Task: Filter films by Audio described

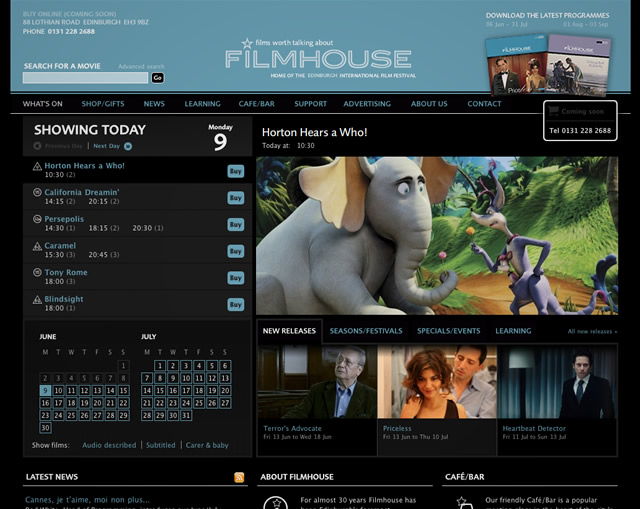Action: tap(109, 445)
